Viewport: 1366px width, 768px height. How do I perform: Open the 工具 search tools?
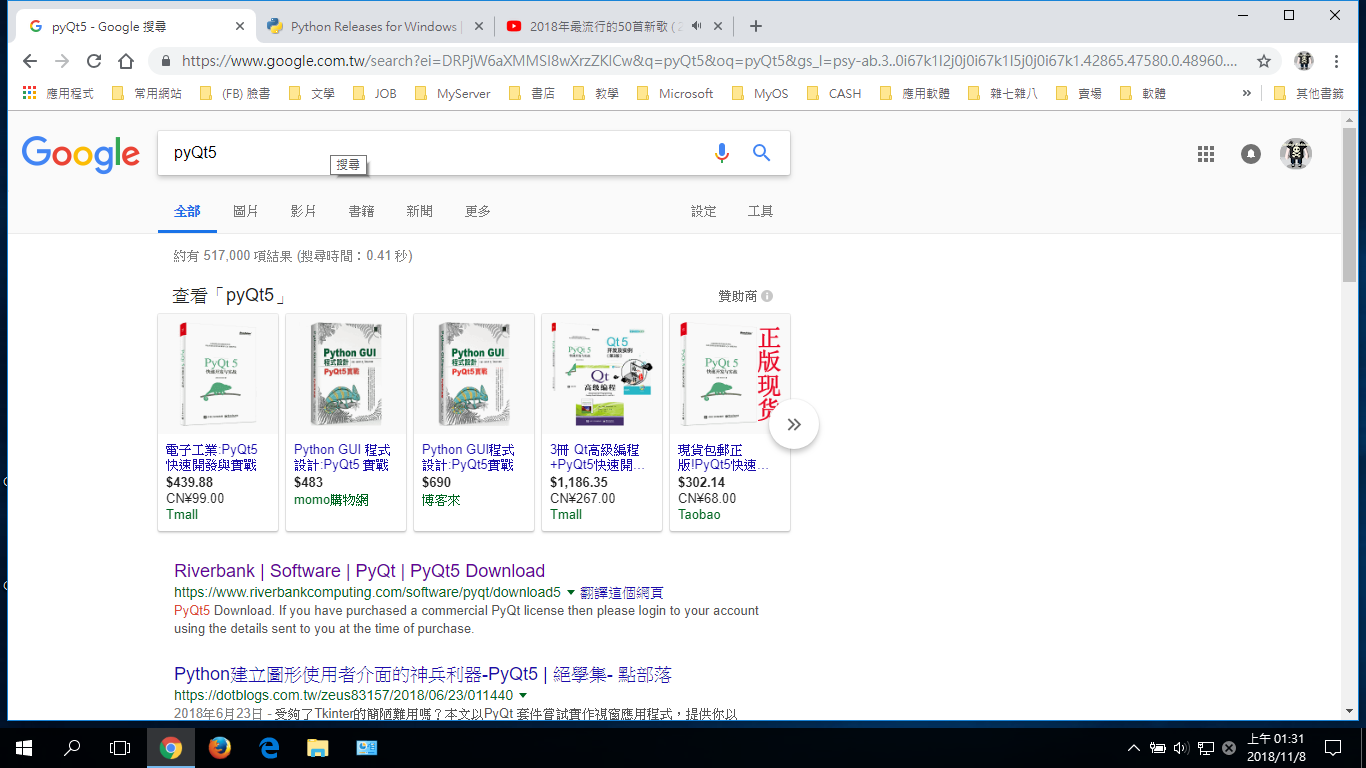(760, 211)
